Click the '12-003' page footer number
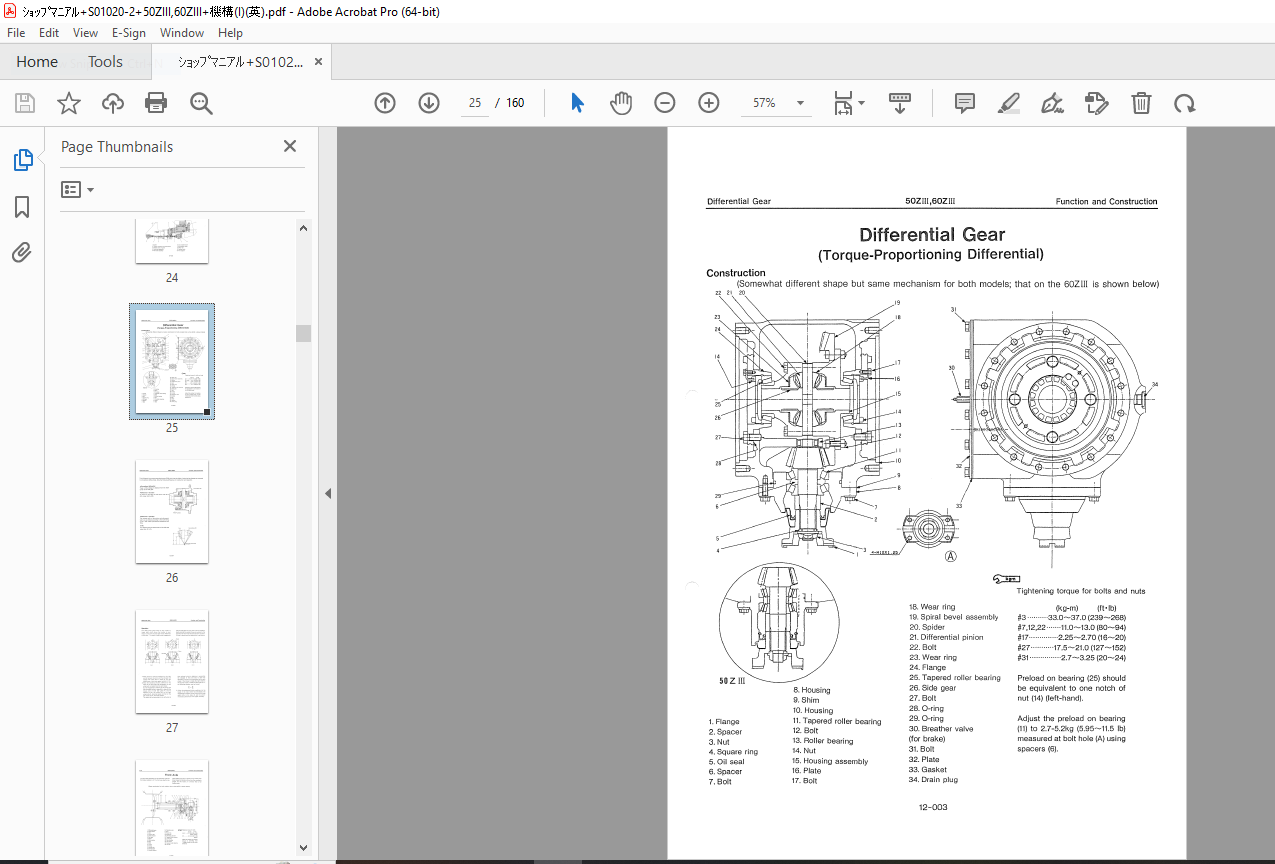Image resolution: width=1275 pixels, height=864 pixels. pyautogui.click(x=932, y=806)
